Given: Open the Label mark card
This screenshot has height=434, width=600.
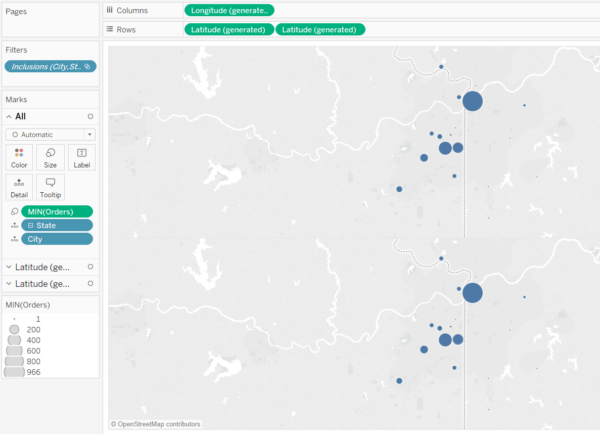Looking at the screenshot, I should point(82,157).
